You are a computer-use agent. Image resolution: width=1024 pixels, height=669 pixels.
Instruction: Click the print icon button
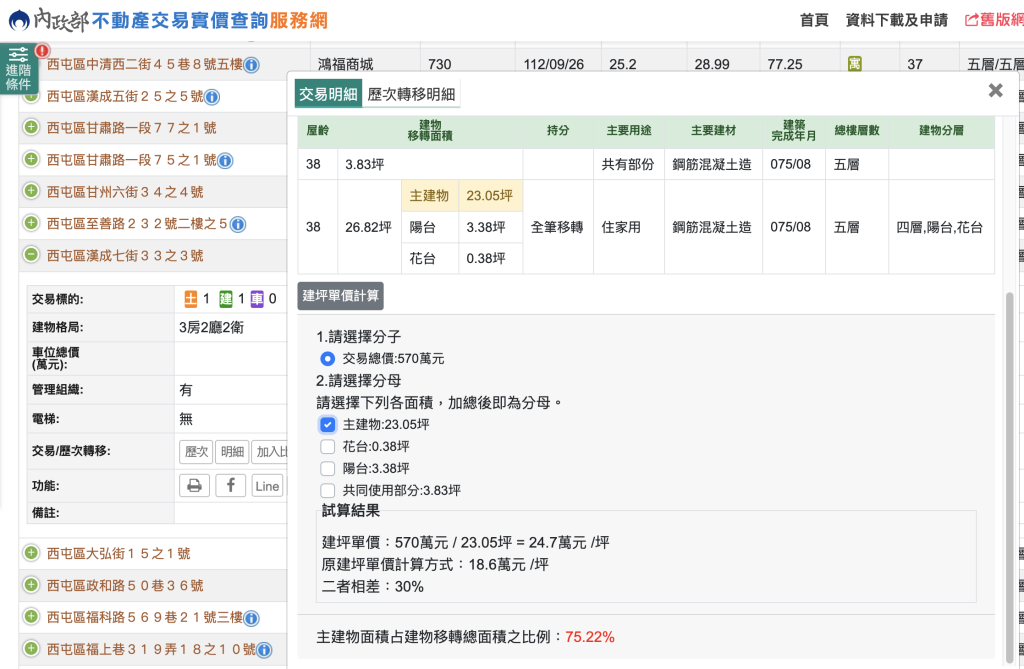coord(194,485)
